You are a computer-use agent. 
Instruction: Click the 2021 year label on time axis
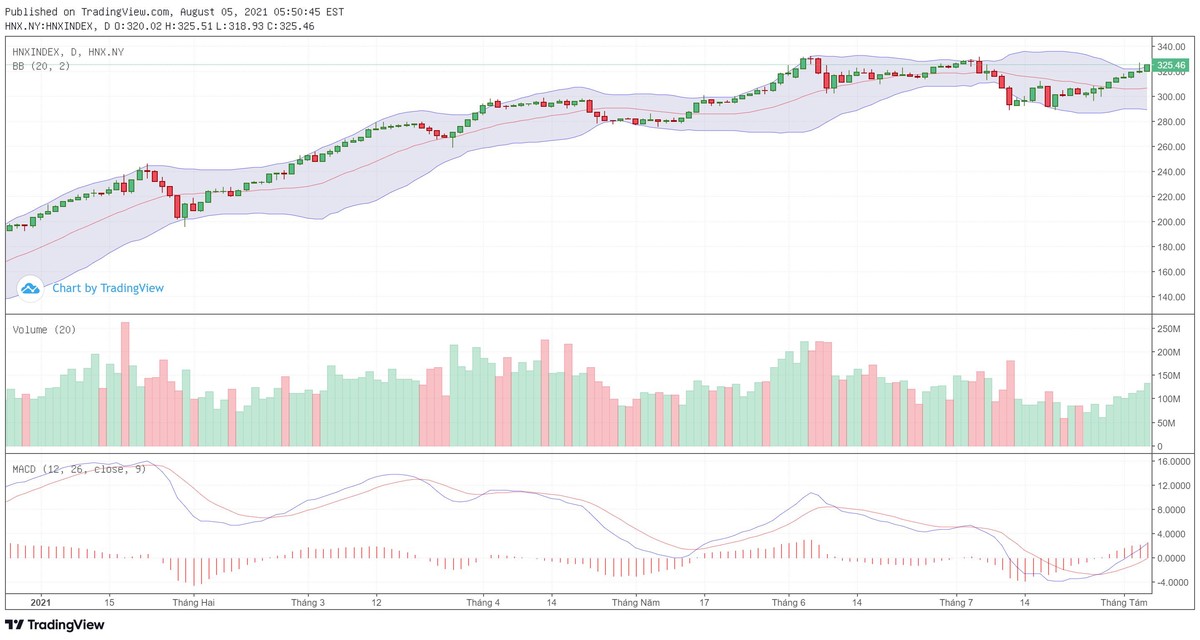[40, 603]
